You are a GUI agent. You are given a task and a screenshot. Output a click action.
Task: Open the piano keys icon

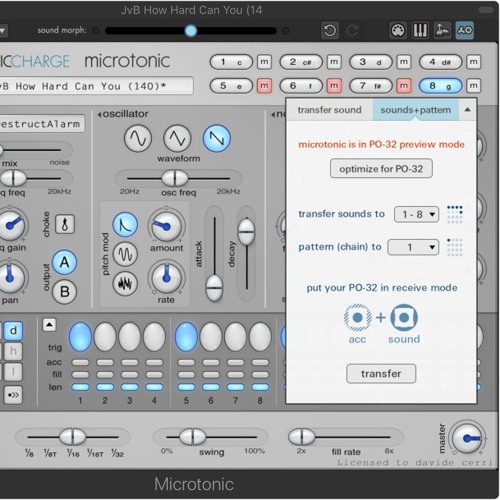420,31
